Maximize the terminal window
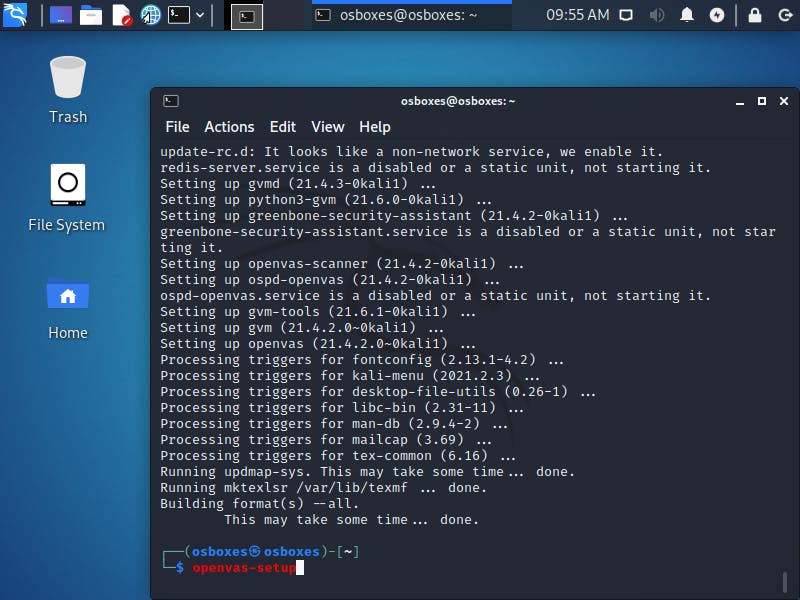This screenshot has height=600, width=800. click(x=762, y=101)
